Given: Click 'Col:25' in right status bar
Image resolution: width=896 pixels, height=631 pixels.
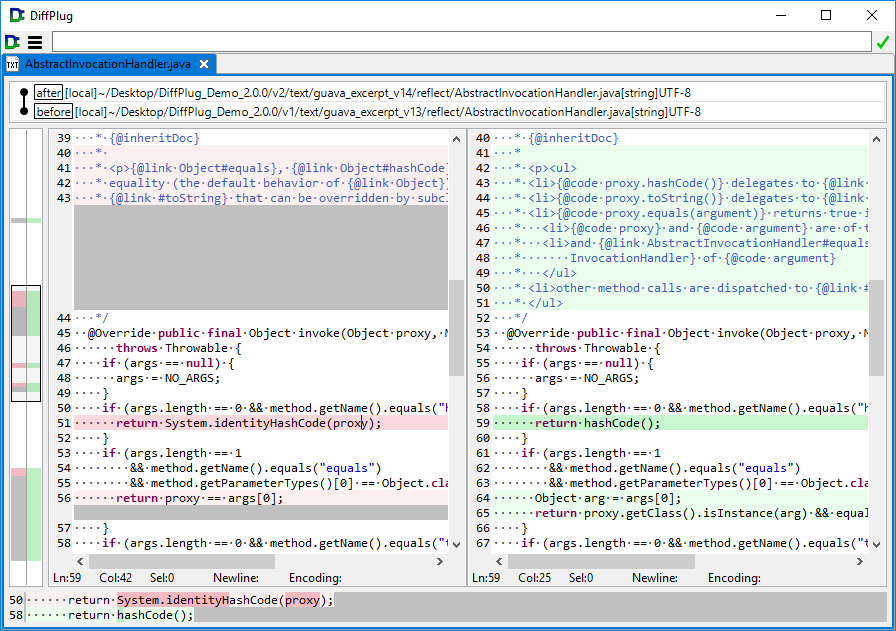Looking at the screenshot, I should pos(534,578).
